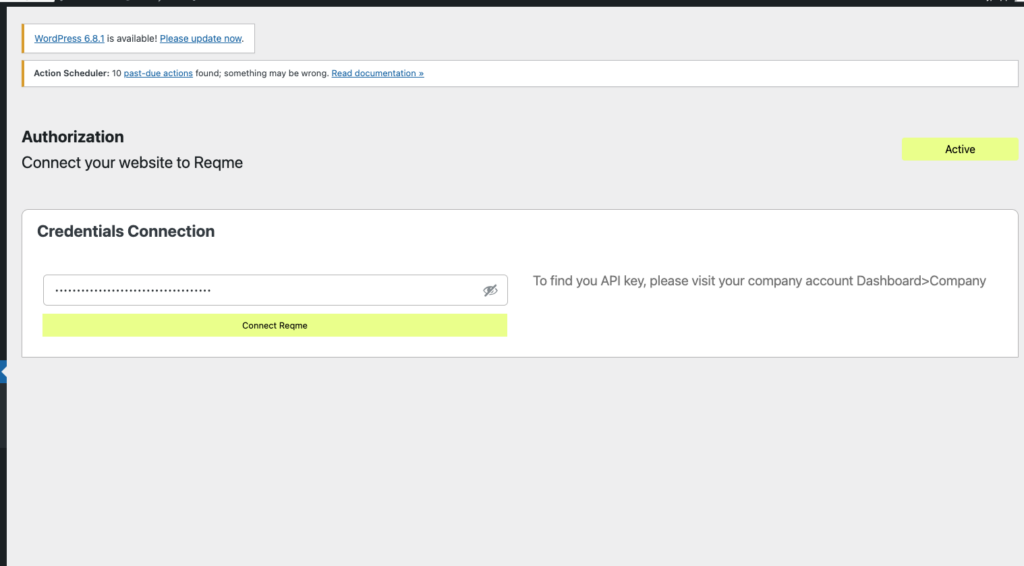Screen dimensions: 1024x566
Task: Click the 'Action Scheduler:' label text
Action: pyautogui.click(x=71, y=73)
